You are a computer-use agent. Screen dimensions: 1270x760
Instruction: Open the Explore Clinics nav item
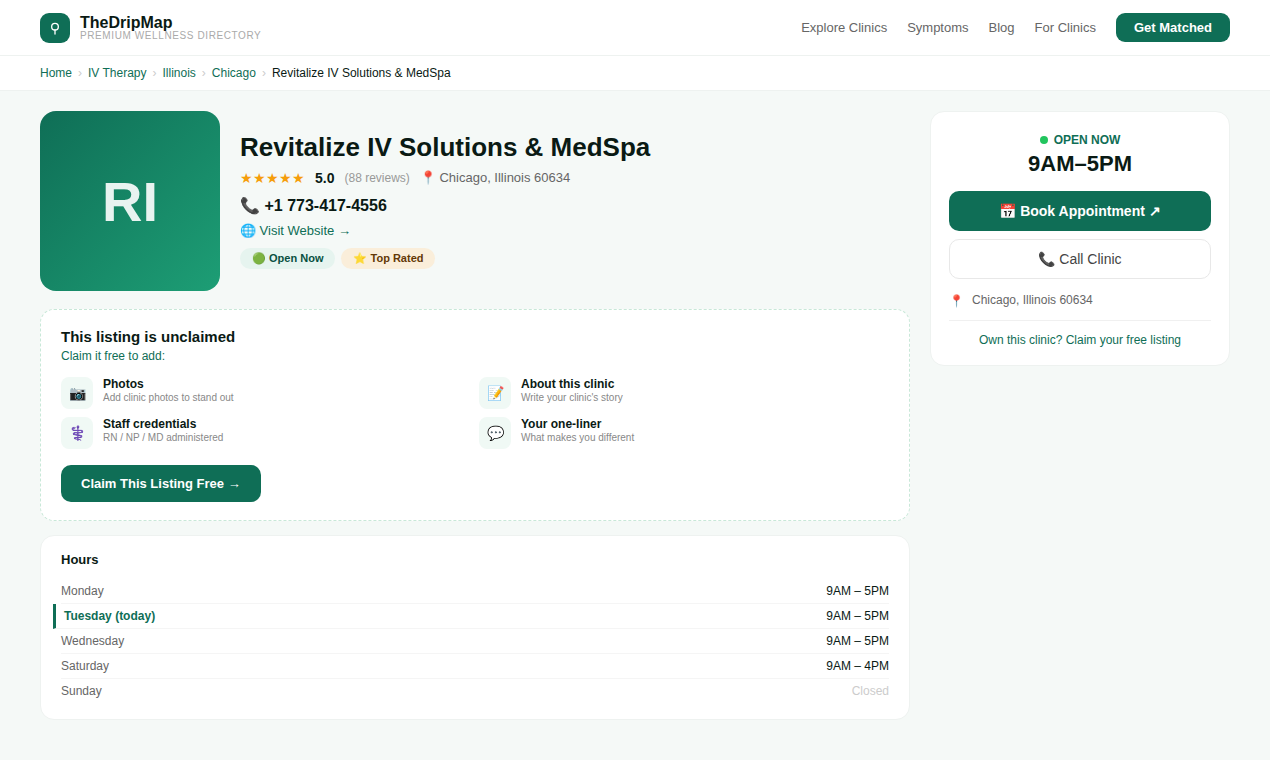(844, 28)
